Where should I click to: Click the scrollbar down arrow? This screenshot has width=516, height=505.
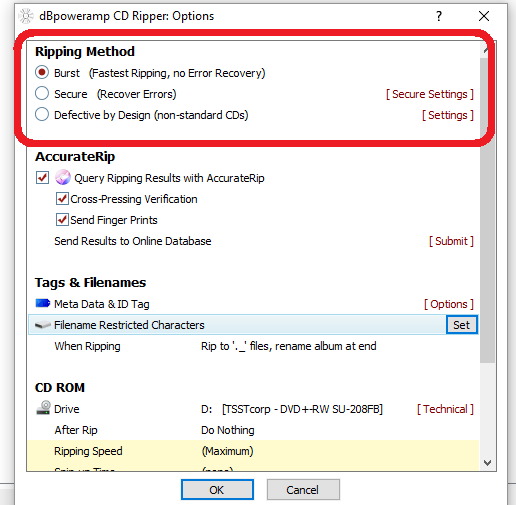coord(487,463)
